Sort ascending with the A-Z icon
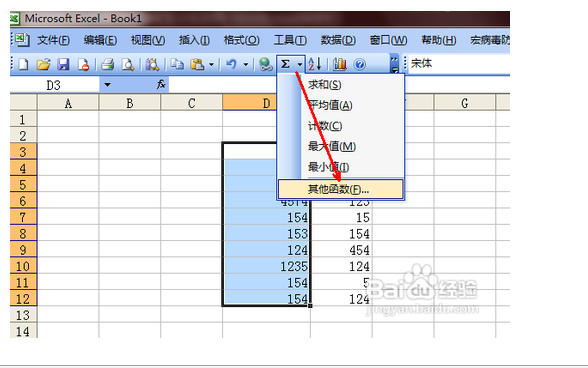The width and height of the screenshot is (588, 368). coord(315,65)
